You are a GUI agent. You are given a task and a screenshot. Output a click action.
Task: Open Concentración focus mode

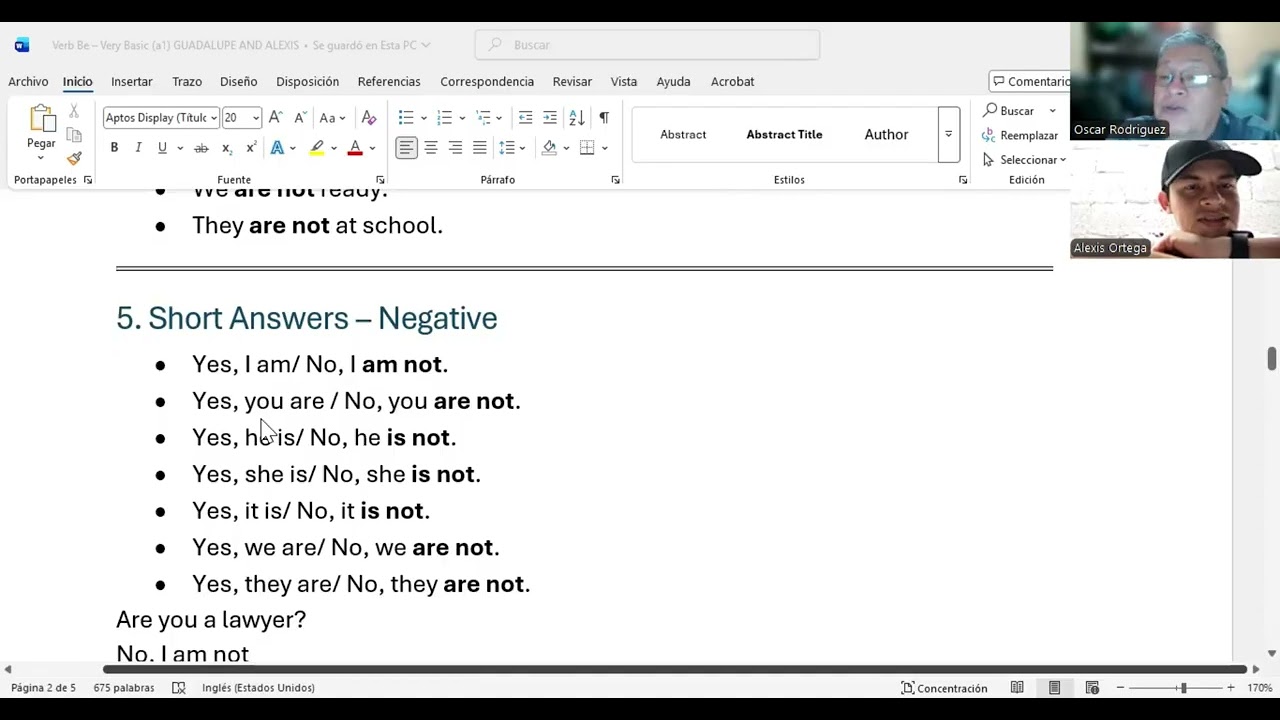(x=944, y=688)
